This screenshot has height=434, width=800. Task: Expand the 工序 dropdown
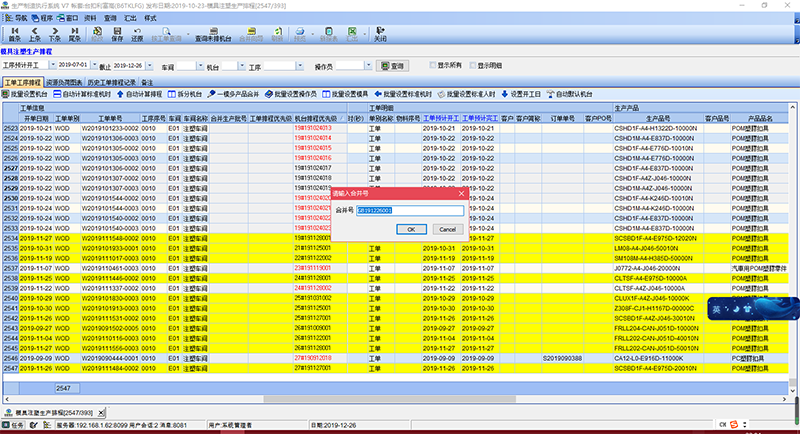click(x=299, y=66)
